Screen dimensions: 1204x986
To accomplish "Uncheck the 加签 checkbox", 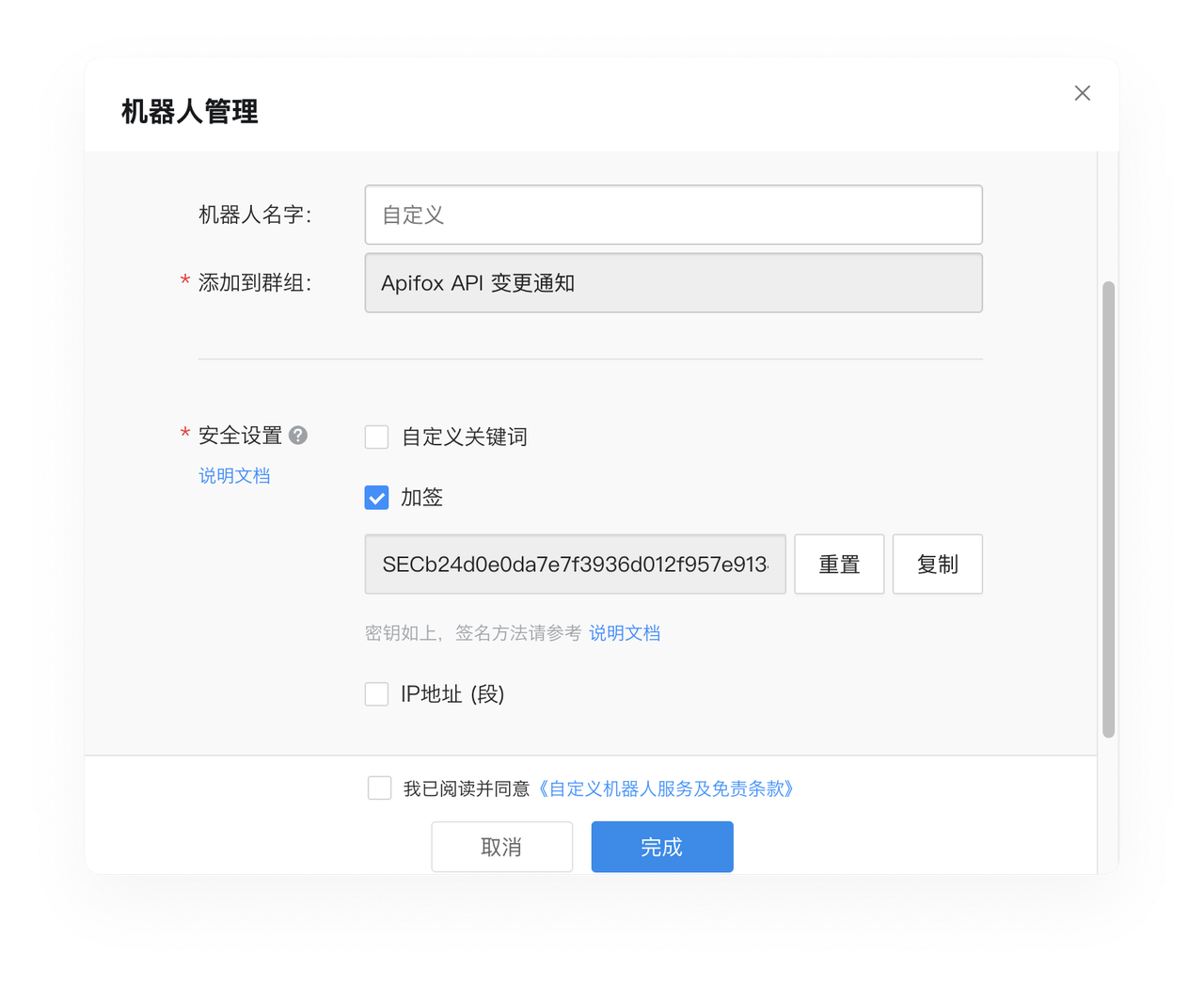I will (x=376, y=498).
